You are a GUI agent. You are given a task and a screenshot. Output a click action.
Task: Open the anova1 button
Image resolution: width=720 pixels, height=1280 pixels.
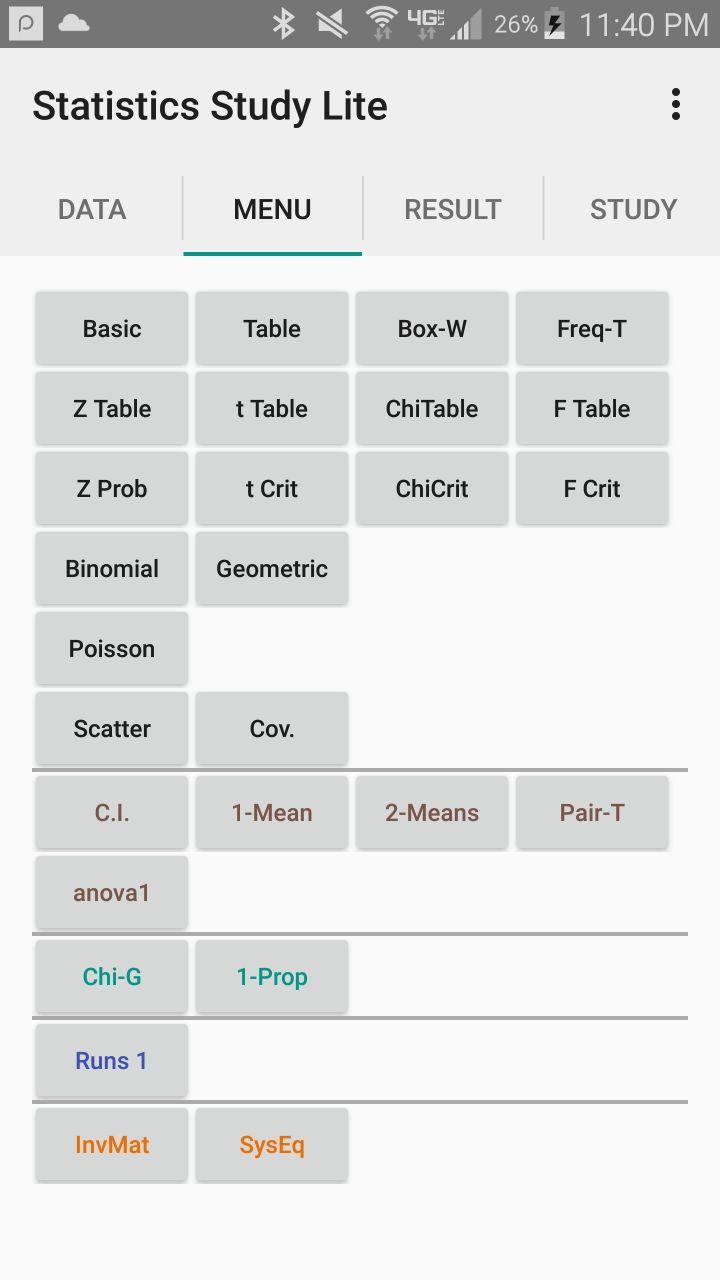[112, 893]
